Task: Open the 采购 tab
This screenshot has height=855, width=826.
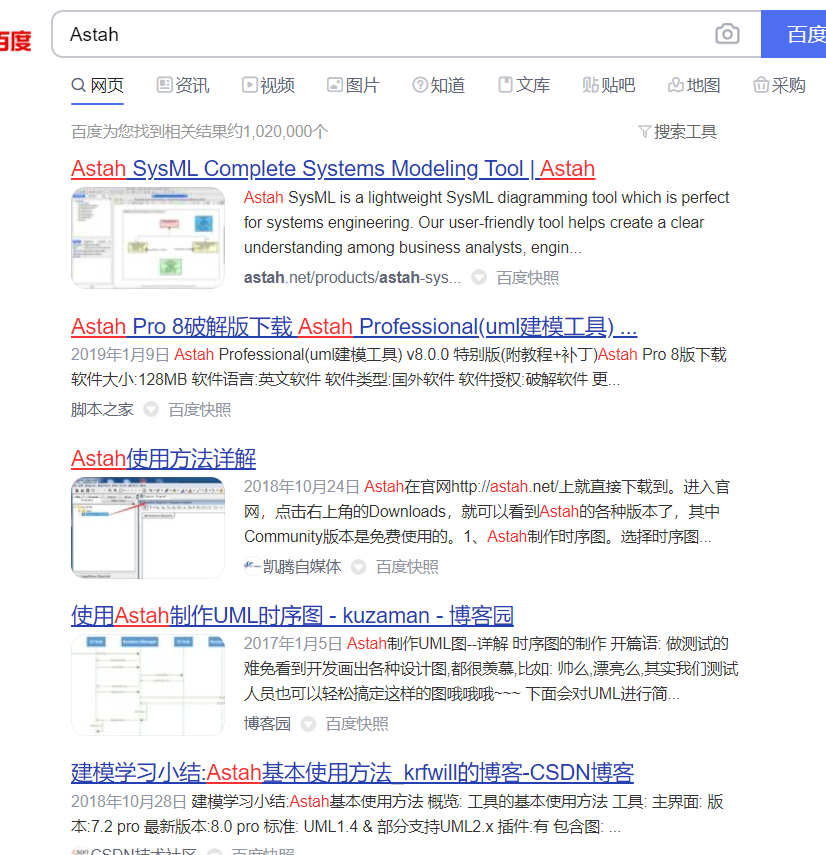Action: tap(779, 86)
